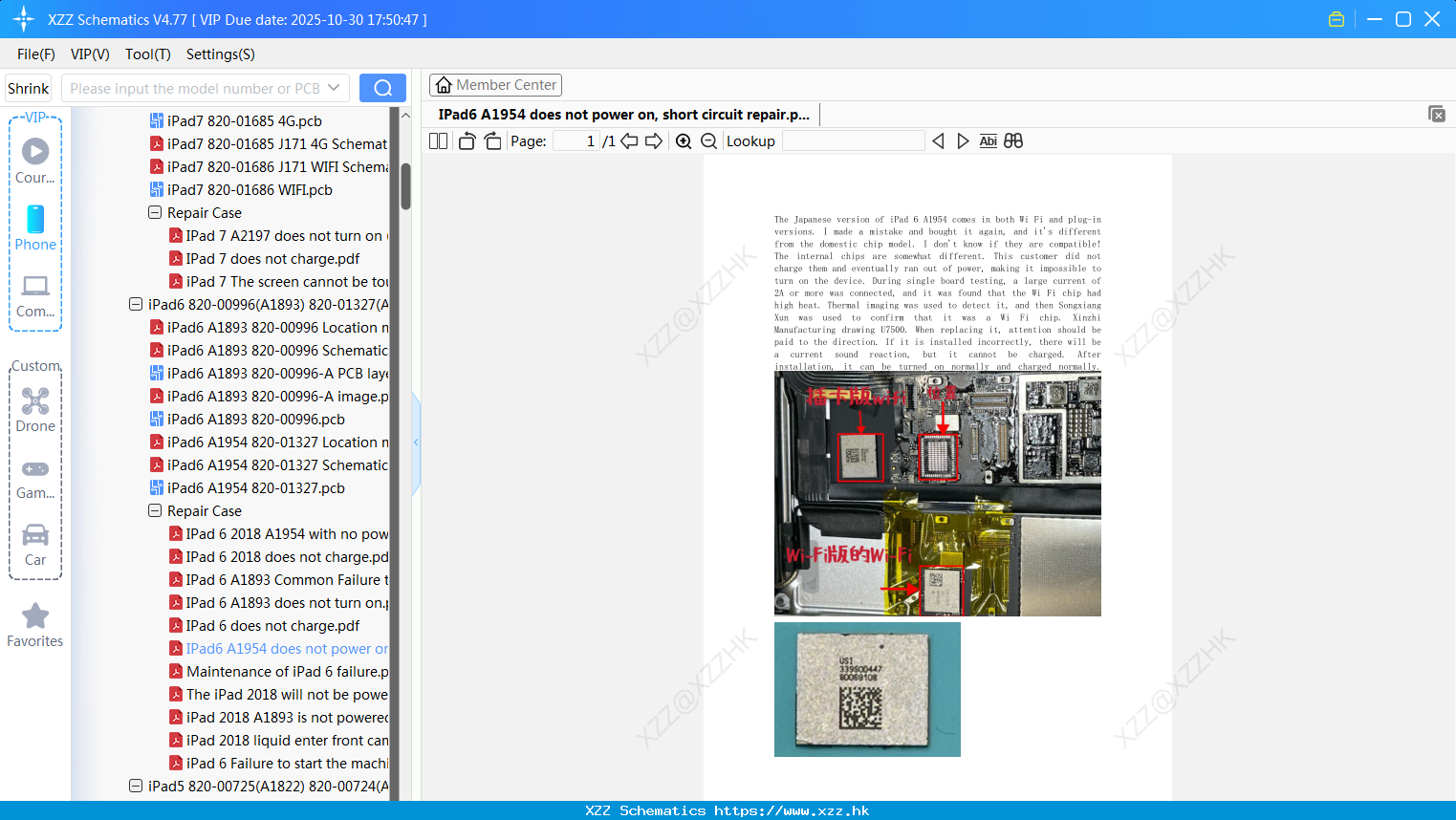The image size is (1456, 820).
Task: Open the Car category
Action: 35,545
